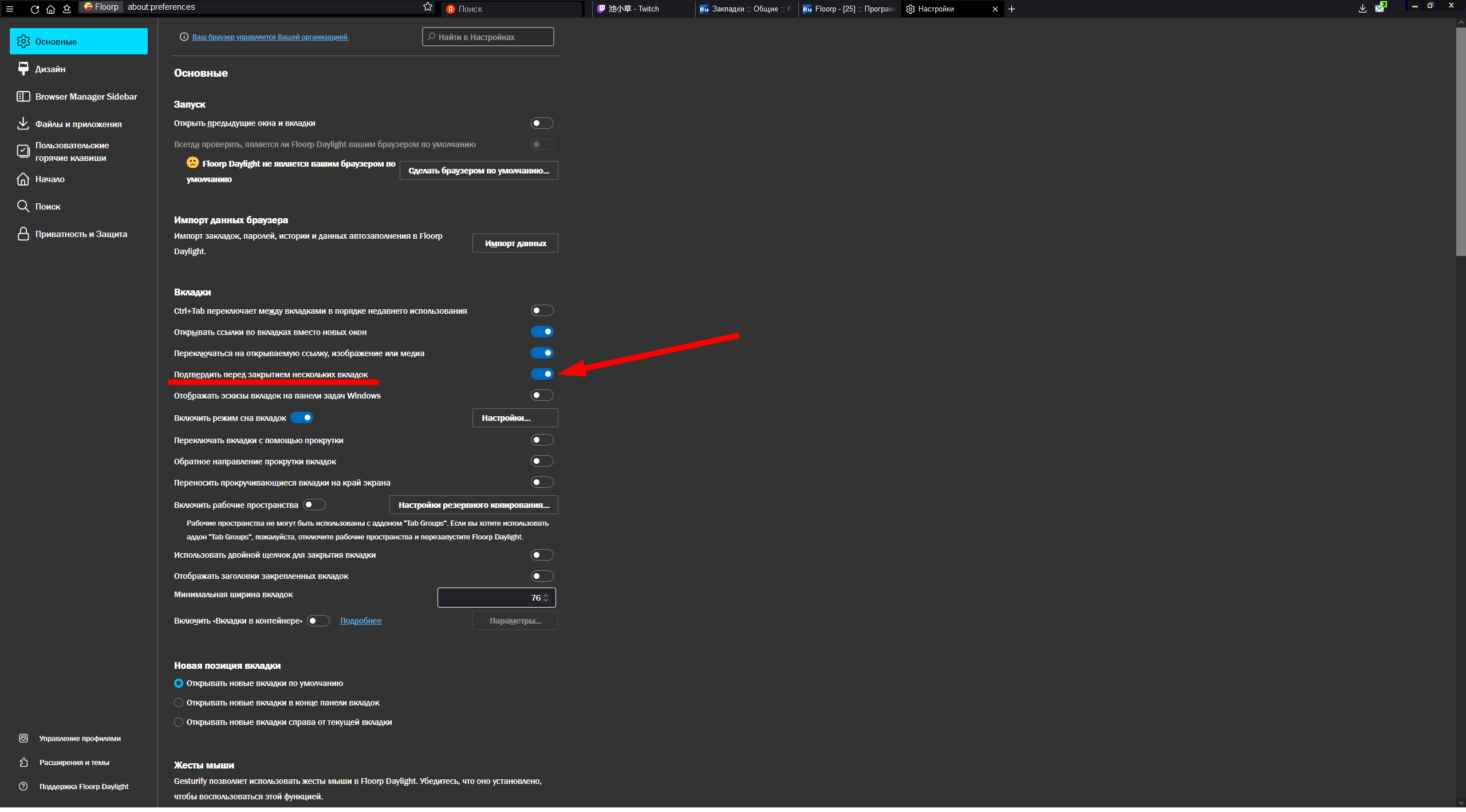1466x812 pixels.
Task: Open the Подробнее link about container tabs
Action: coord(361,621)
